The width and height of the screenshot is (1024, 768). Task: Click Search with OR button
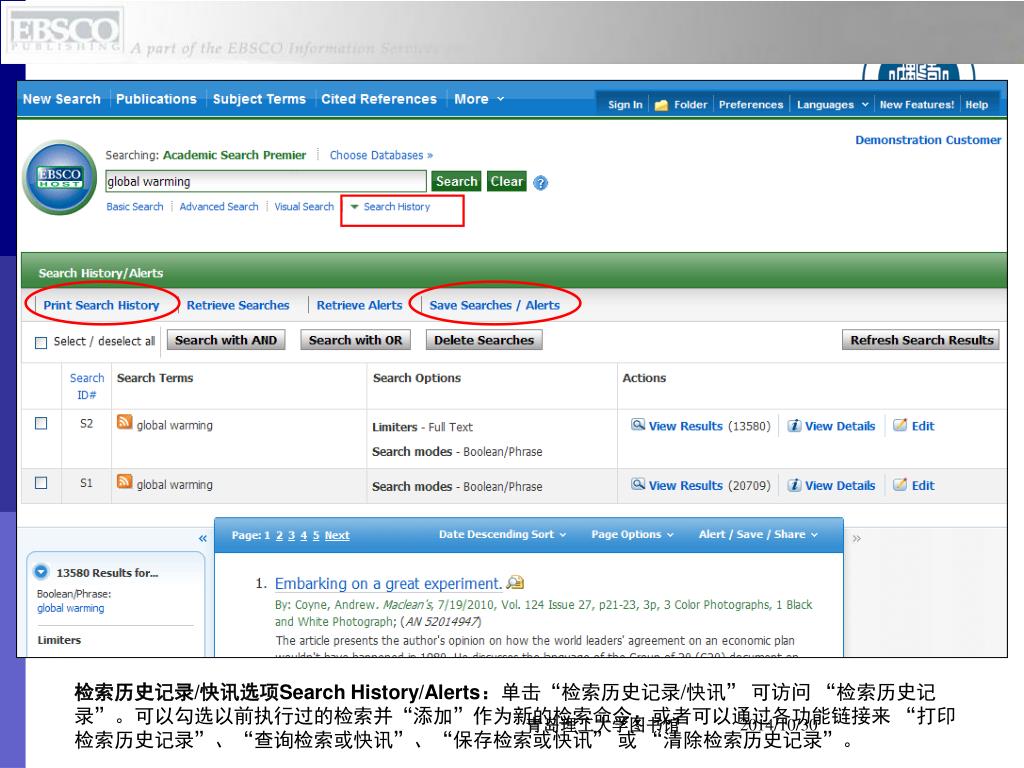click(355, 340)
